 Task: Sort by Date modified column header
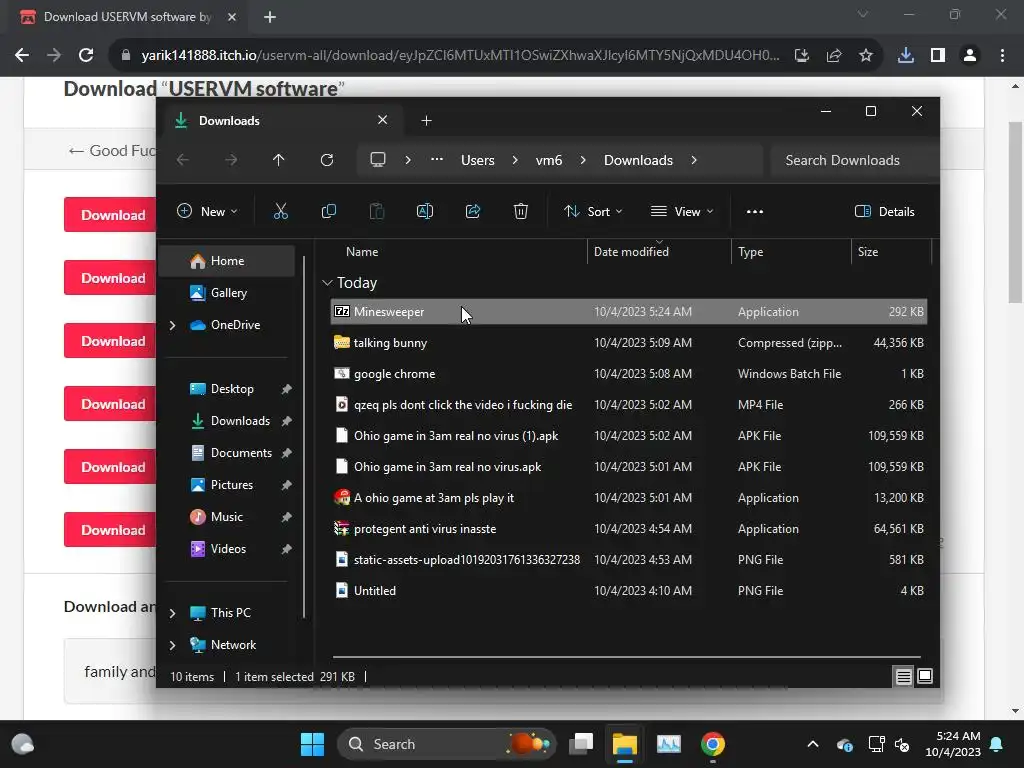coord(659,251)
